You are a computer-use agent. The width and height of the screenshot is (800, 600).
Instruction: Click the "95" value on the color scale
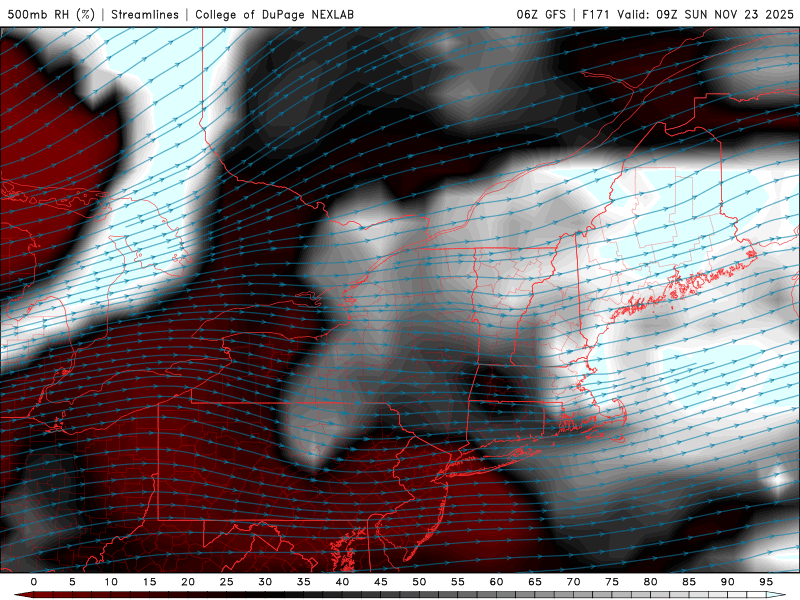point(766,582)
